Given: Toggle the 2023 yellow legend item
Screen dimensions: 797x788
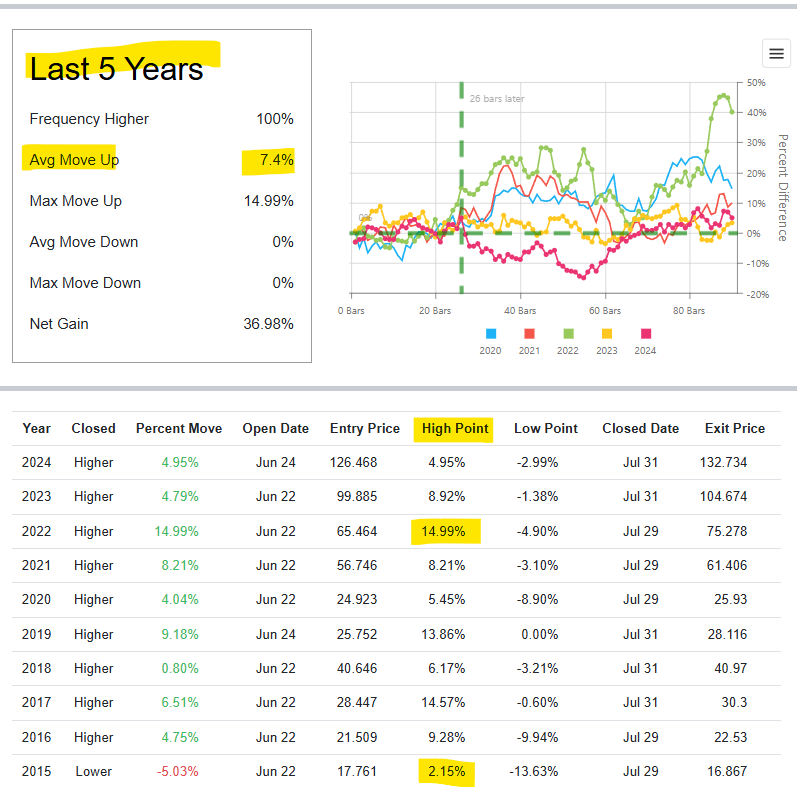Looking at the screenshot, I should [x=607, y=334].
